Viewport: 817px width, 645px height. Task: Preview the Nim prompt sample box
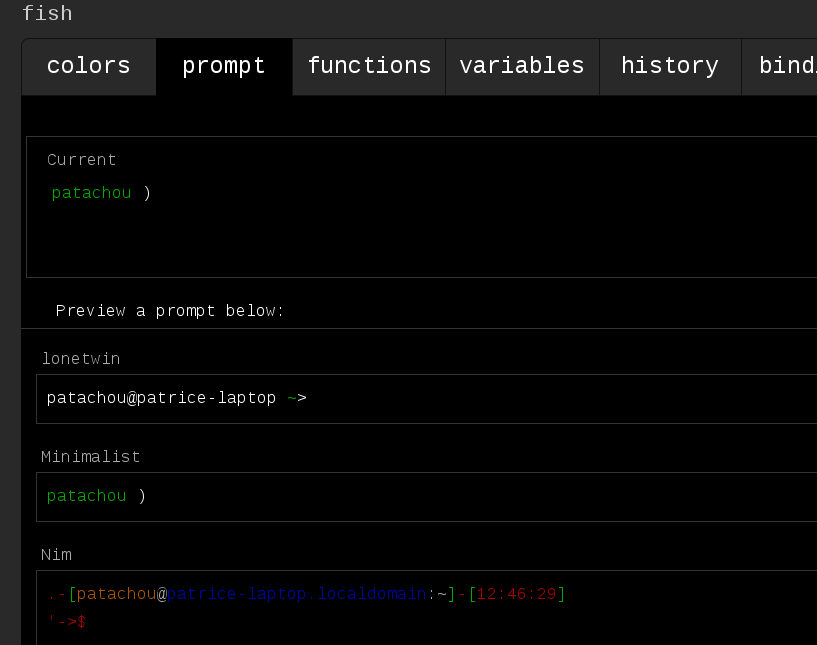click(426, 607)
